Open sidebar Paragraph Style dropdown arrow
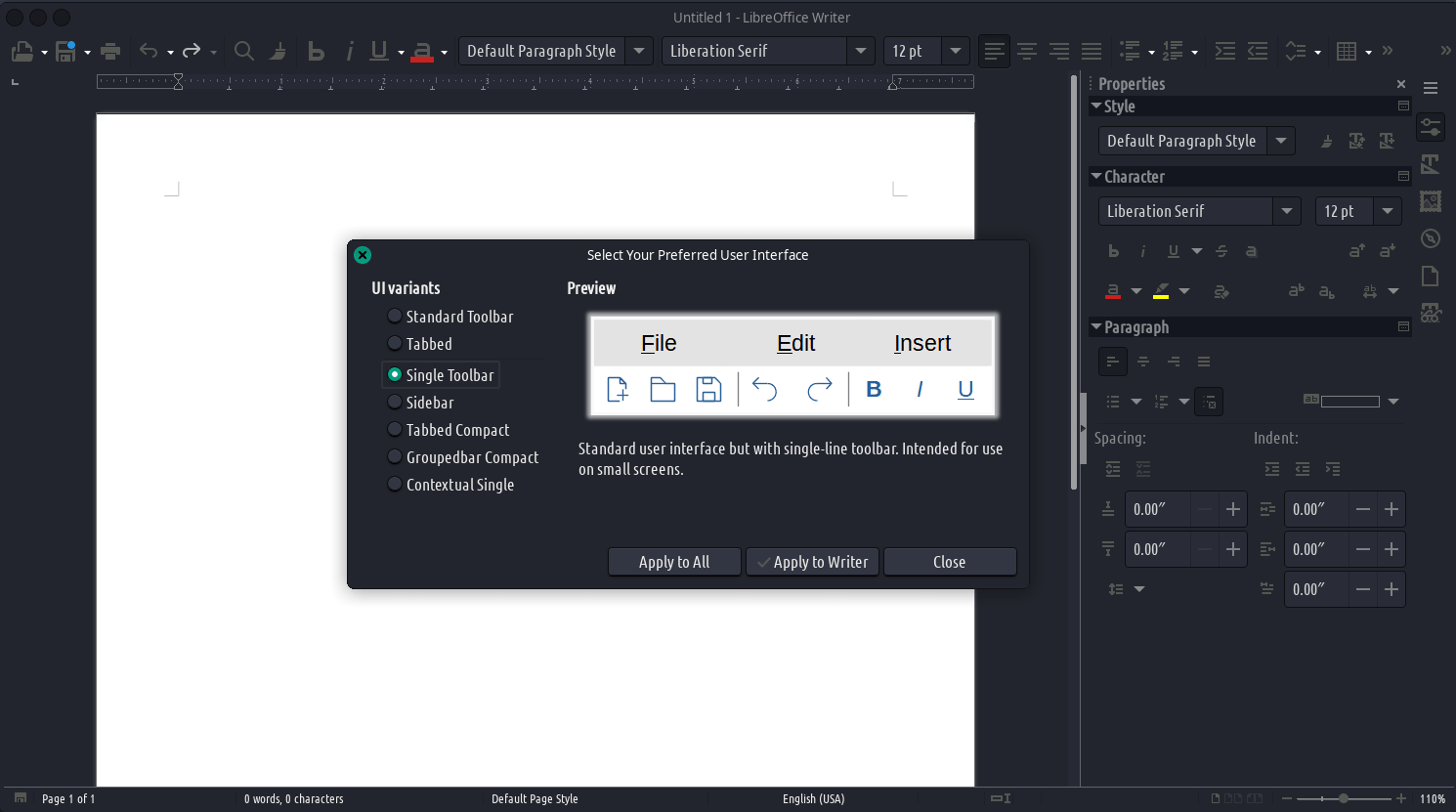 click(x=1281, y=141)
